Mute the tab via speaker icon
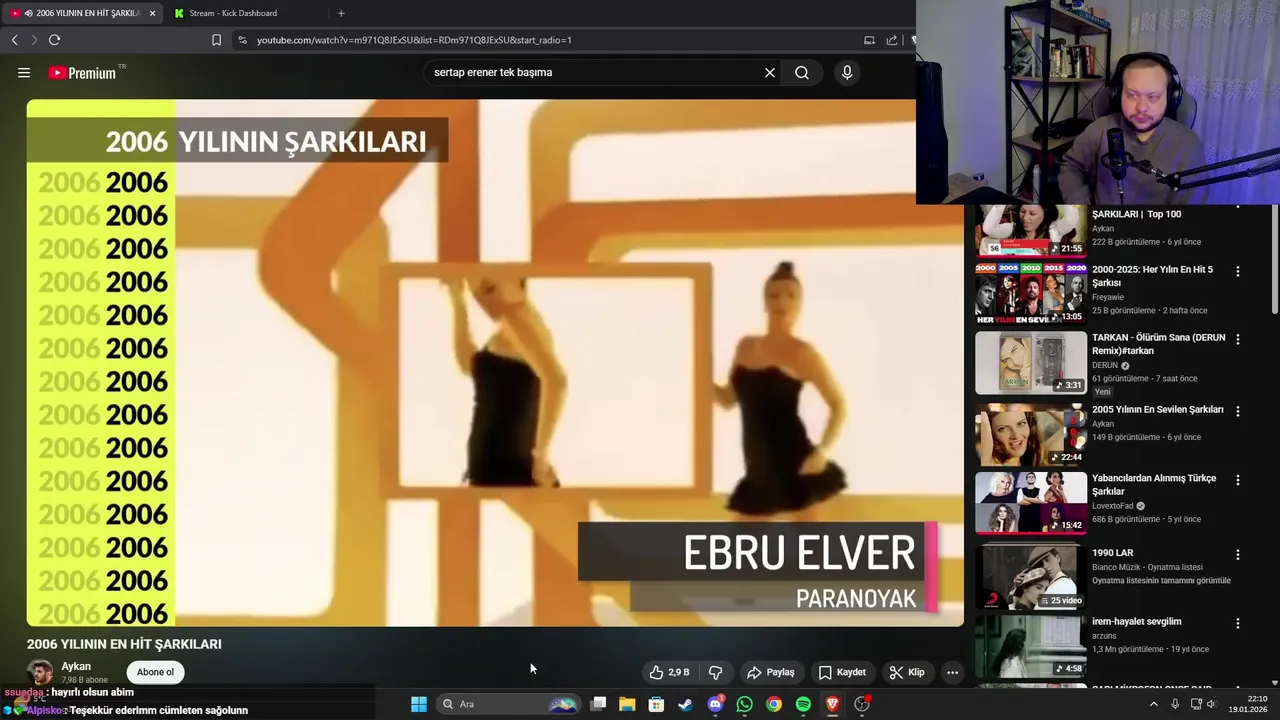The image size is (1280, 720). point(28,13)
